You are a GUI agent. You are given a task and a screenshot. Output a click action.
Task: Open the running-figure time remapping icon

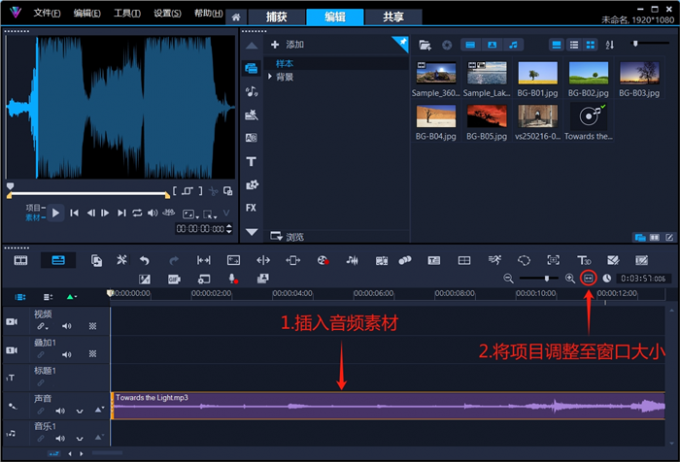pos(494,260)
